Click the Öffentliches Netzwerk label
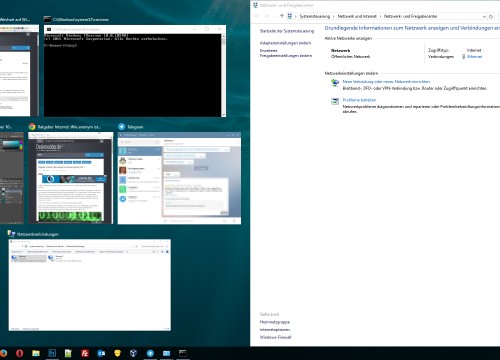Screen dimensions: 500x360 point(350,57)
